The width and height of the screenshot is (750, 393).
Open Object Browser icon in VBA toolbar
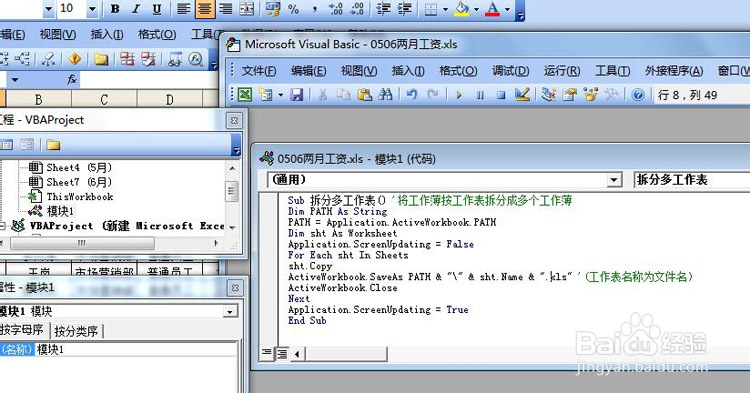[590, 94]
